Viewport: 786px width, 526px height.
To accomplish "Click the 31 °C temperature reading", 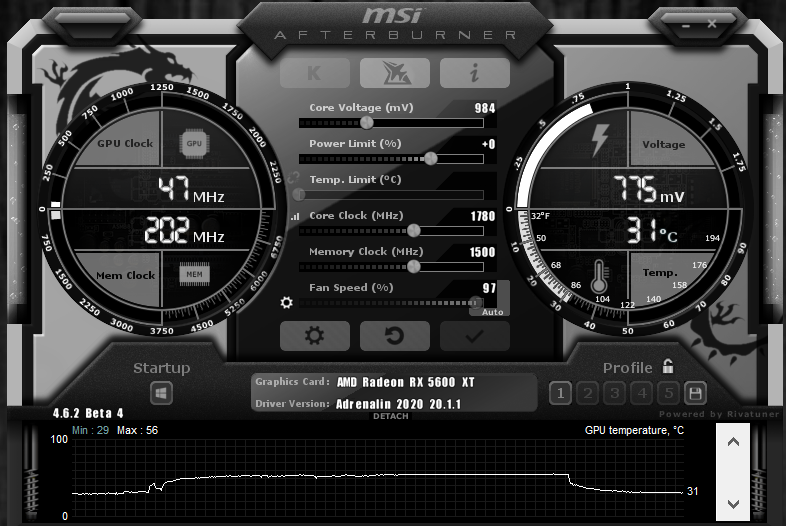I will click(652, 231).
